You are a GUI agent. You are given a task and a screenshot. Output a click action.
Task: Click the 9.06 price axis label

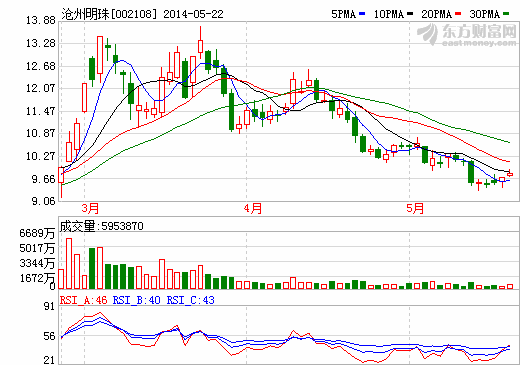click(43, 201)
